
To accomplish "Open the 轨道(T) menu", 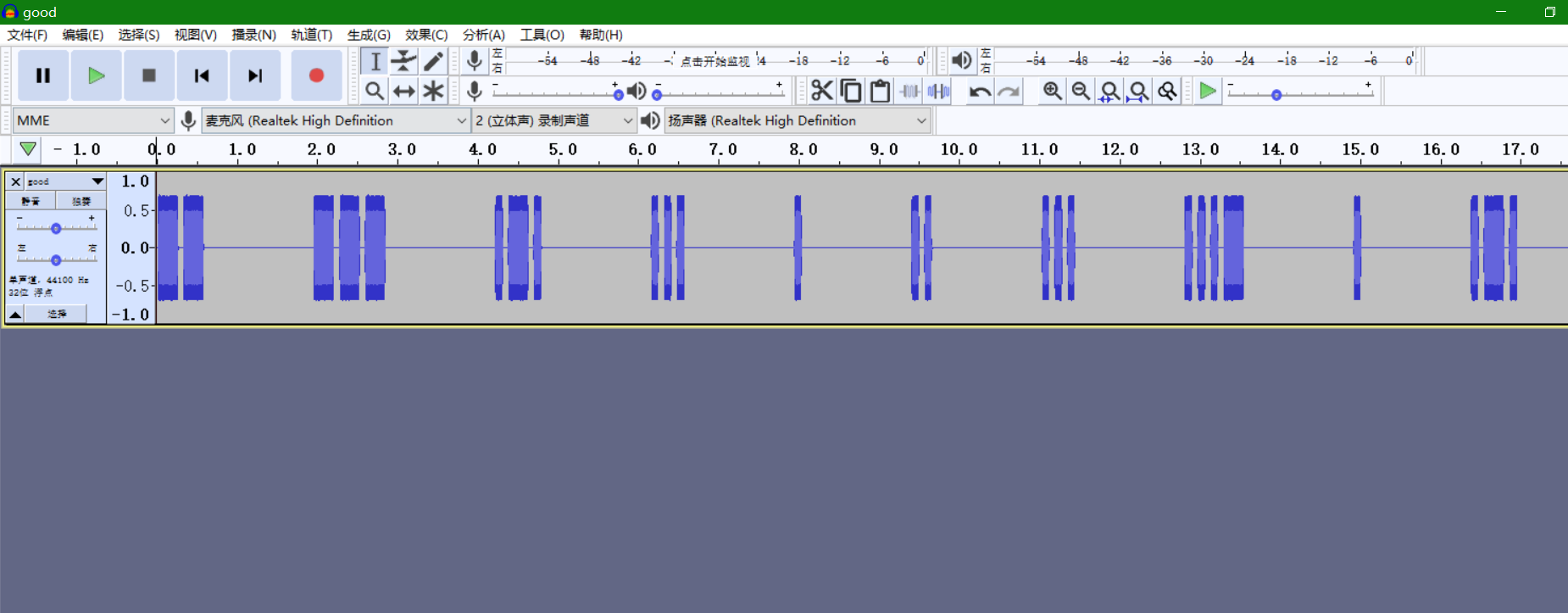I will [311, 35].
